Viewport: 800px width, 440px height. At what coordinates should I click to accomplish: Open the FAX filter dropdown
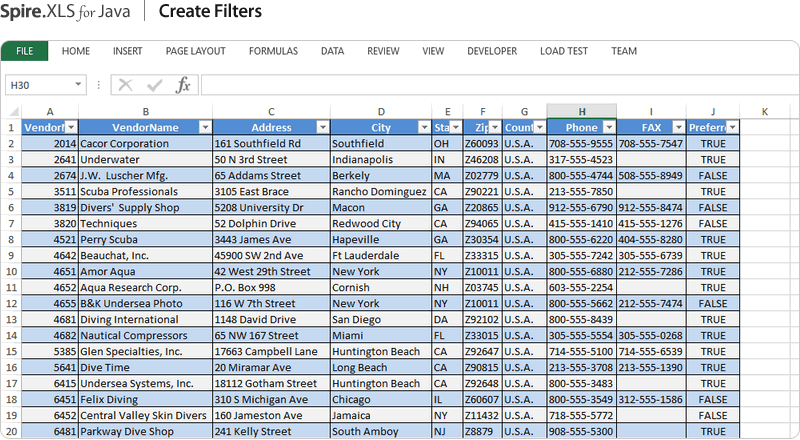pos(679,127)
